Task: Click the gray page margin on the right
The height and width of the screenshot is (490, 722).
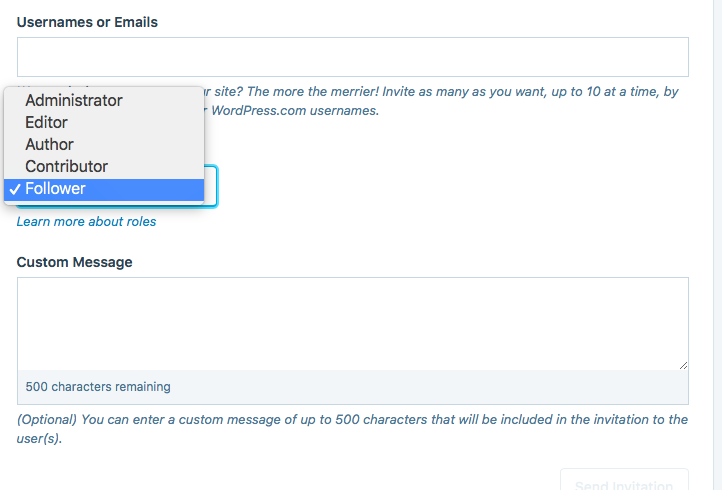Action: coord(717,245)
